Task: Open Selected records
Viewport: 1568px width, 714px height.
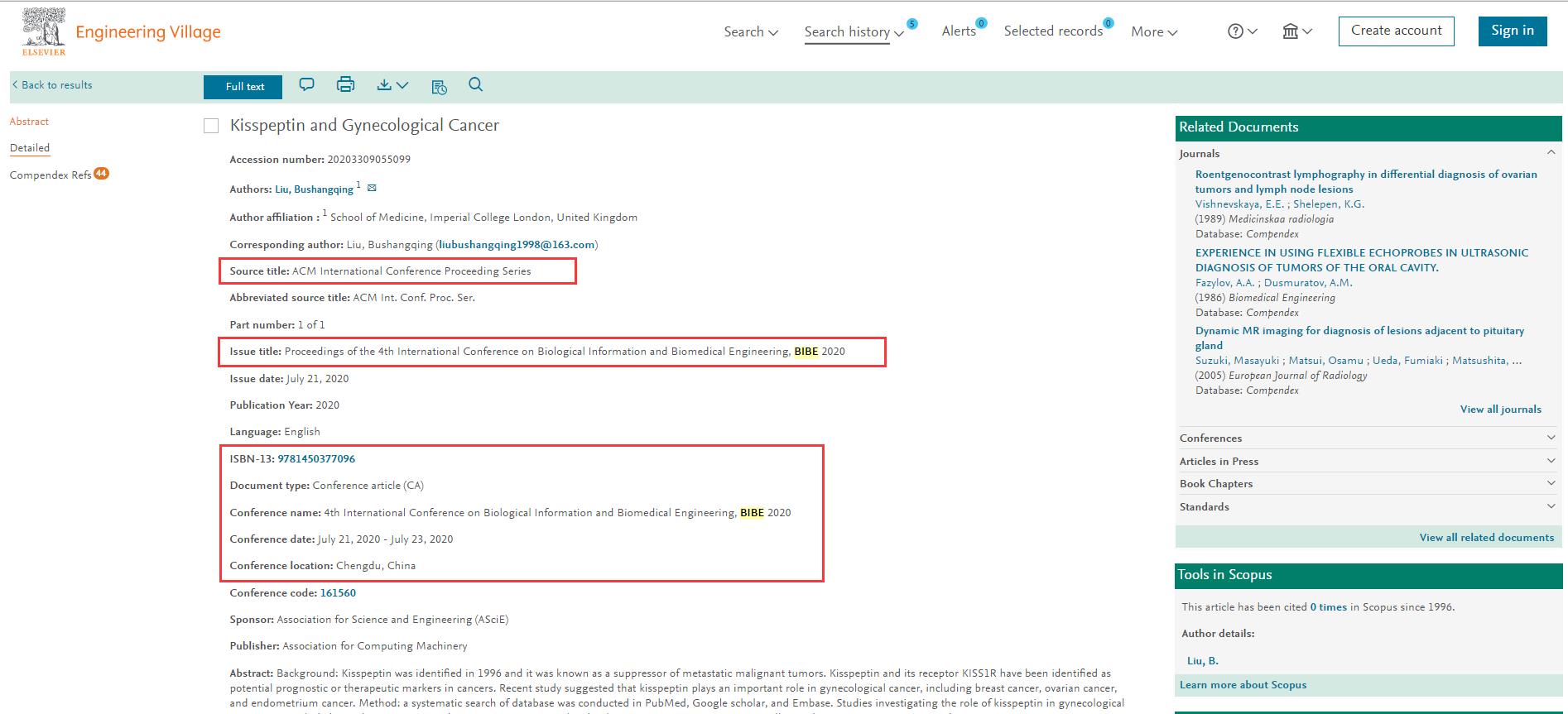Action: (1053, 31)
